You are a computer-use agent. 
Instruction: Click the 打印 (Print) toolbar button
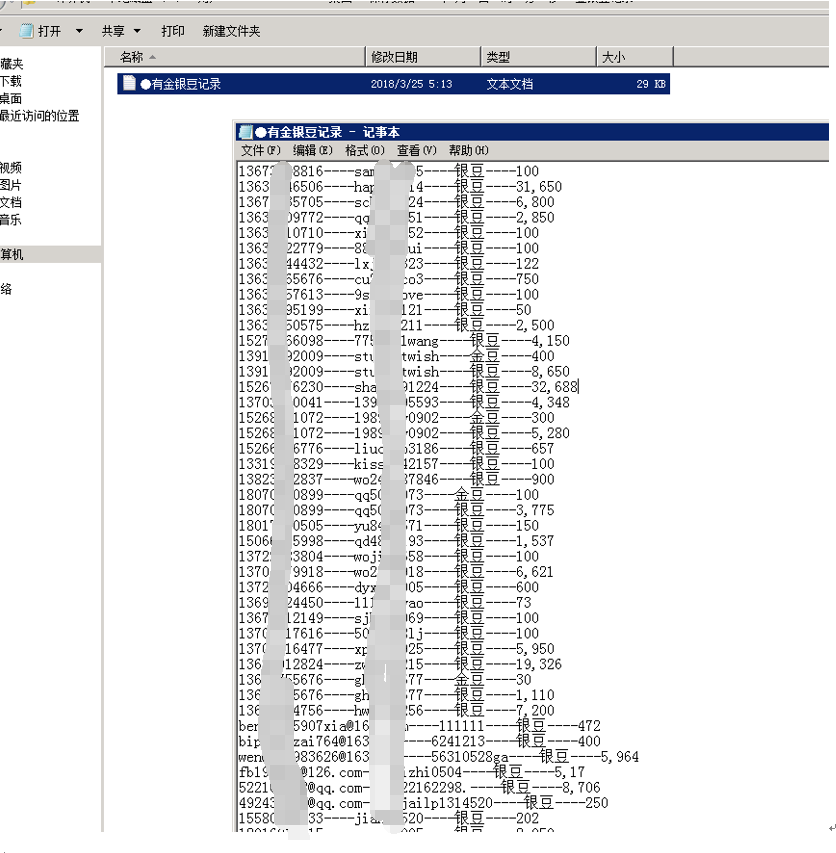pos(173,31)
